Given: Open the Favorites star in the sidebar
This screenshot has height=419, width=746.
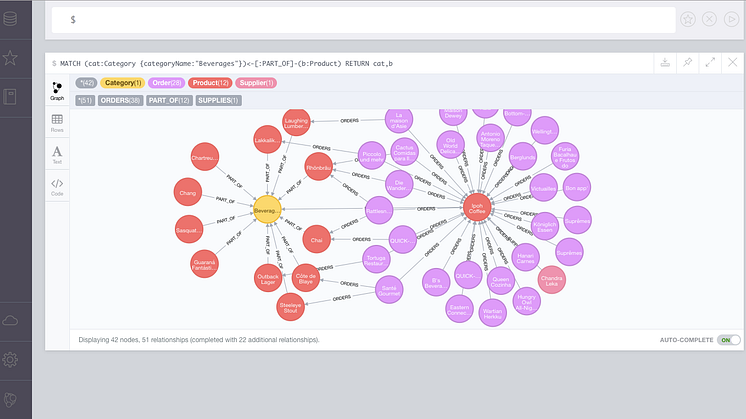Looking at the screenshot, I should 10,58.
